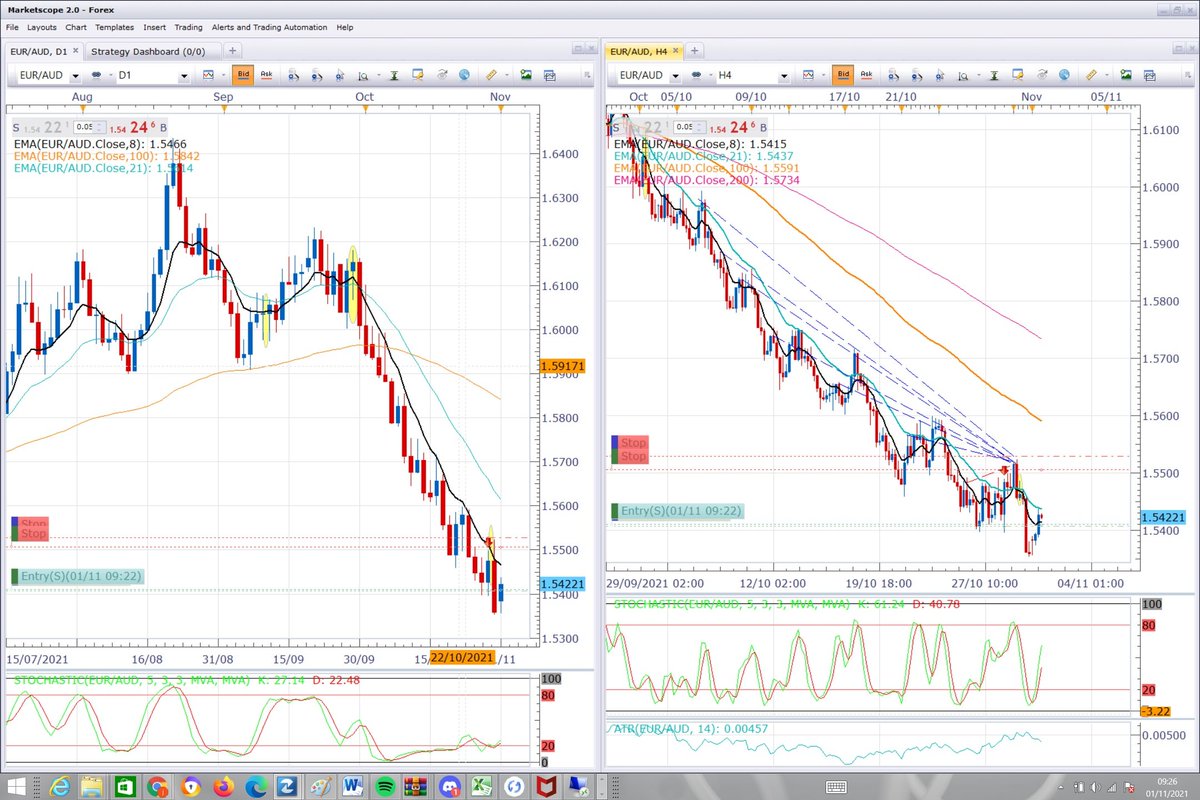Expand H4 timeframe dropdown in right chart
This screenshot has width=1200, height=800.
pyautogui.click(x=784, y=76)
